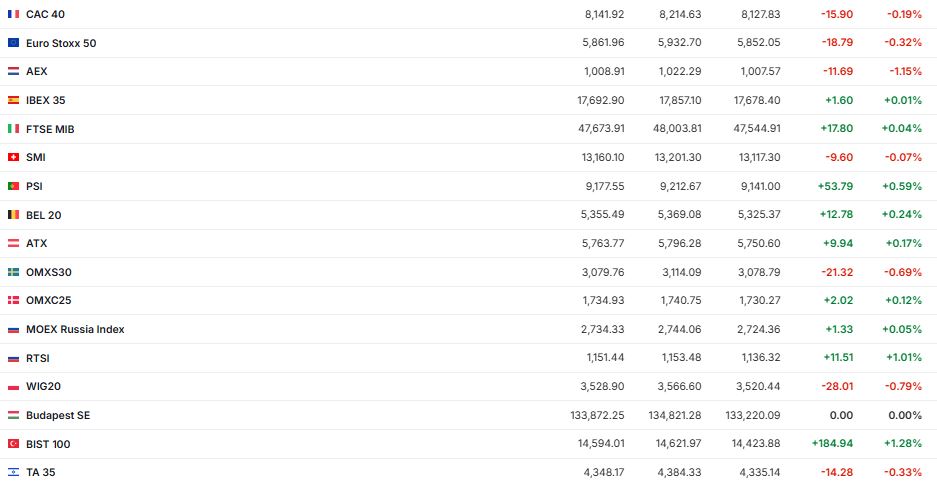Open the FTSE MIB index page
The width and height of the screenshot is (937, 483).
pos(50,129)
